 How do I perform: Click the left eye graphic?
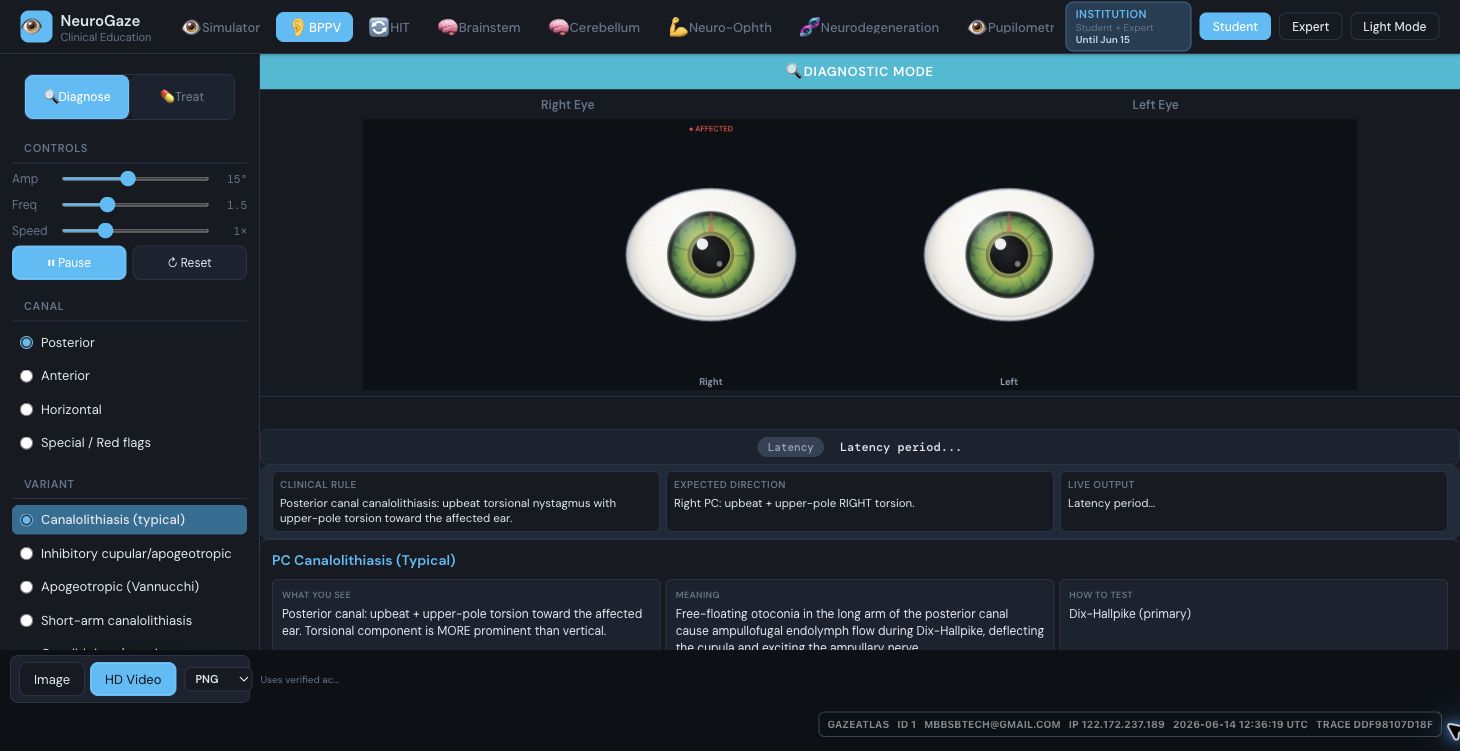[x=1009, y=255]
